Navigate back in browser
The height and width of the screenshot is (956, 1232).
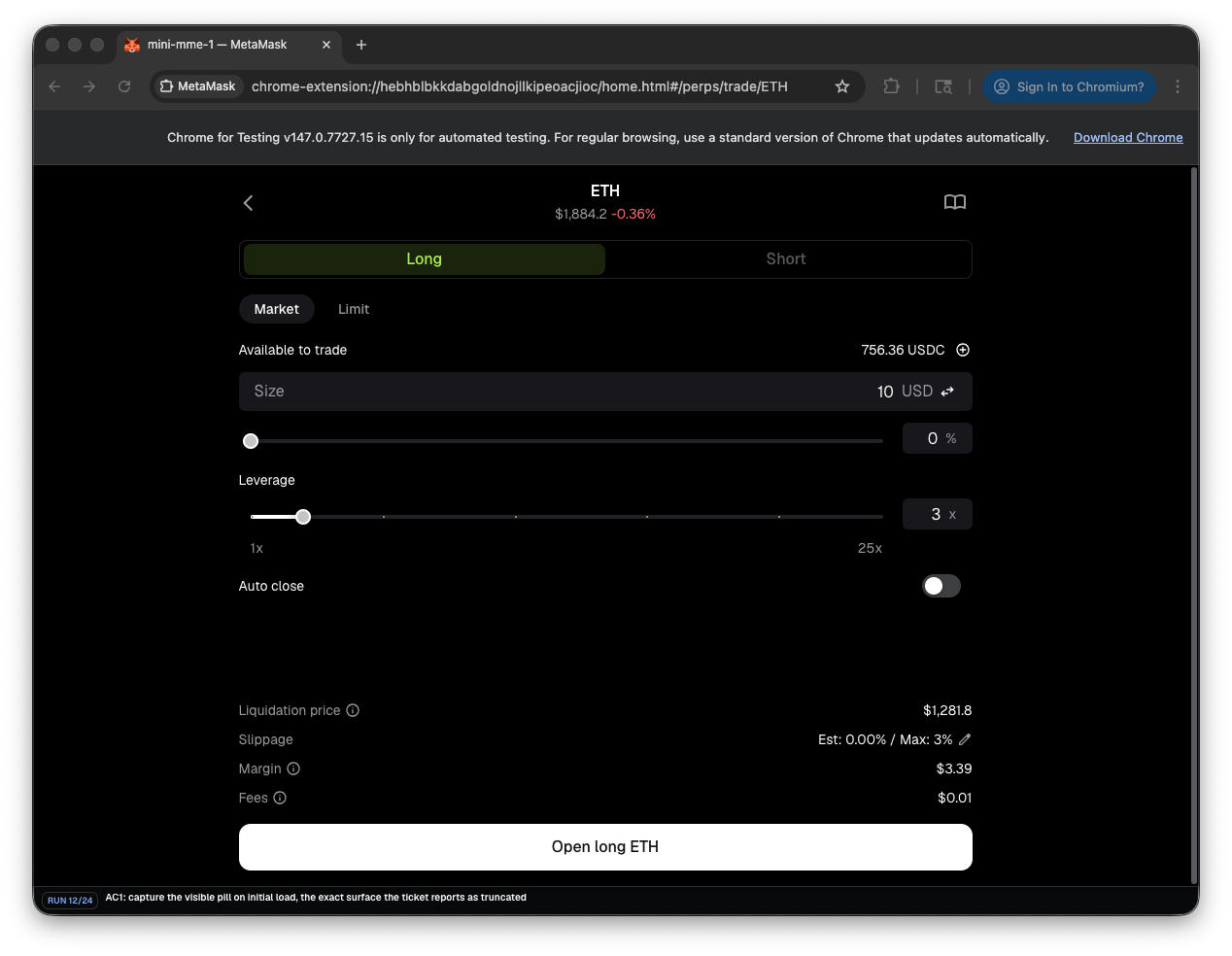tap(54, 86)
